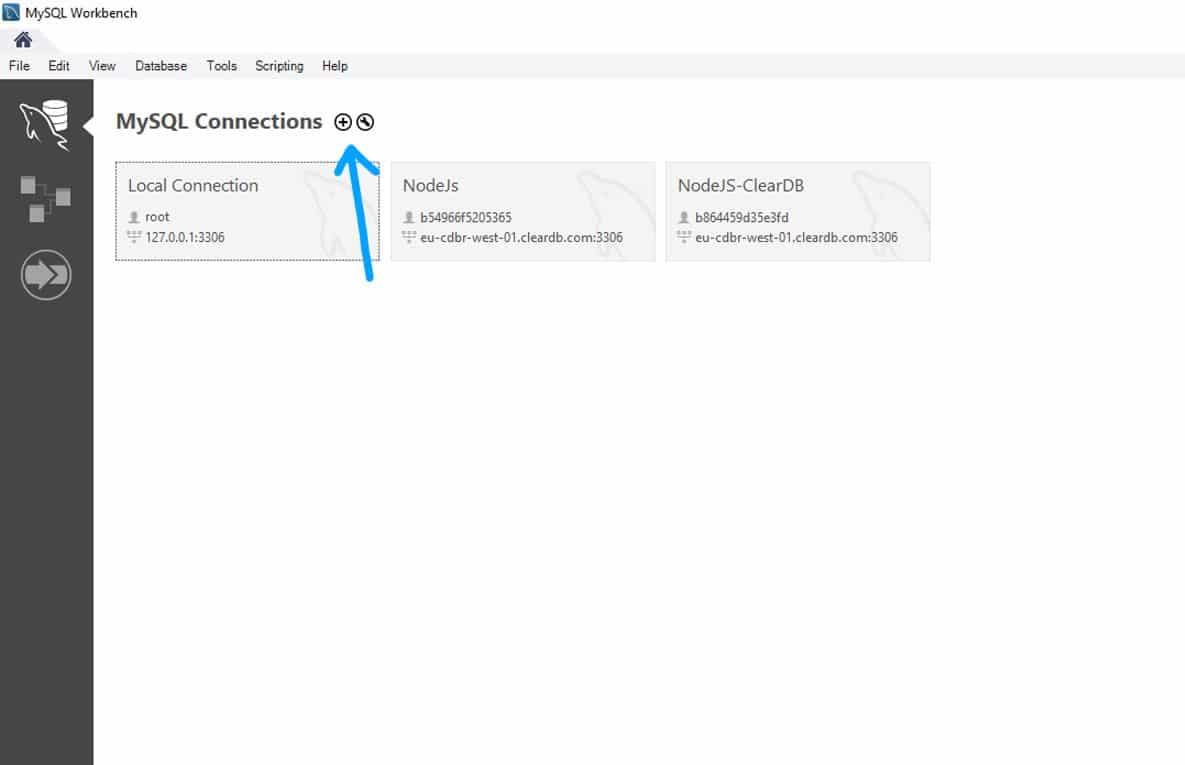Screen dimensions: 1185x765
Task: Open the Migration wizard sidebar icon
Action: click(46, 275)
